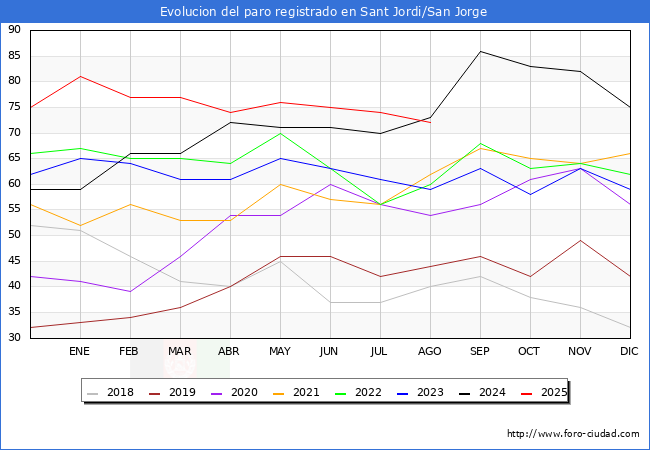Image resolution: width=650 pixels, height=450 pixels.
Task: Click the ABR month axis label
Action: [x=229, y=351]
